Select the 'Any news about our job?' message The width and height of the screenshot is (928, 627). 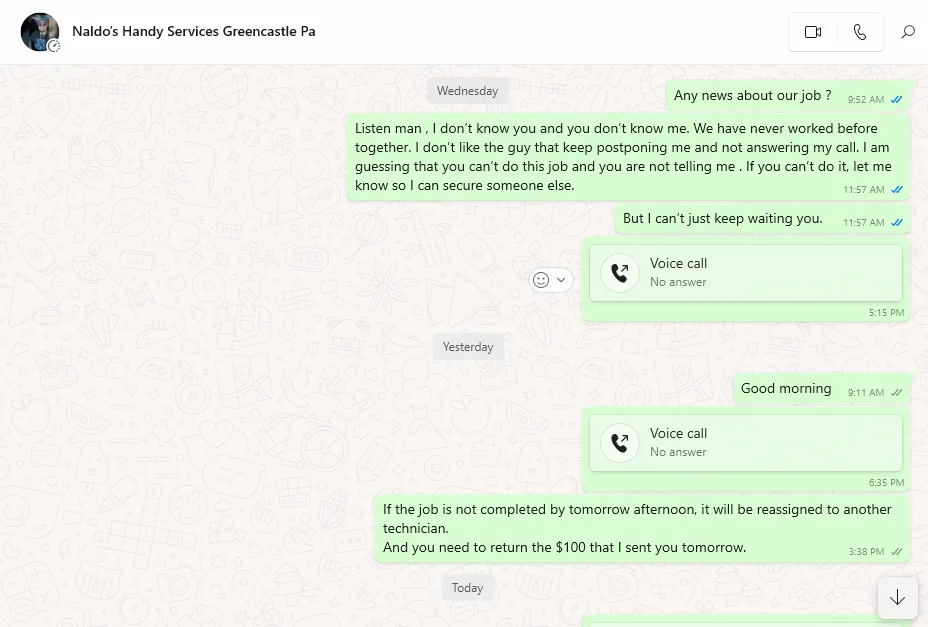coord(752,95)
